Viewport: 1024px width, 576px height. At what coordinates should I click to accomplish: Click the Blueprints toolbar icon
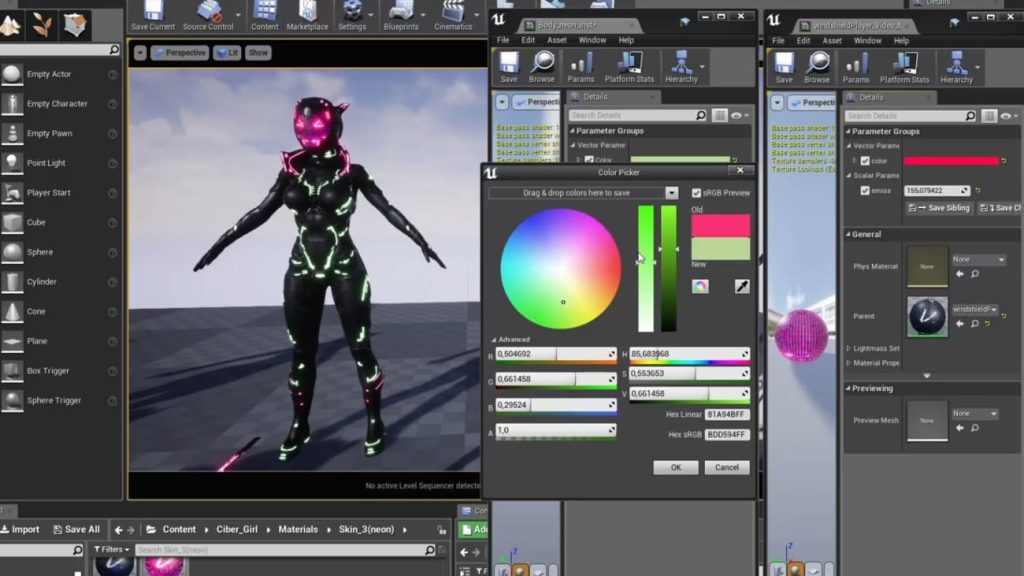coord(401,12)
